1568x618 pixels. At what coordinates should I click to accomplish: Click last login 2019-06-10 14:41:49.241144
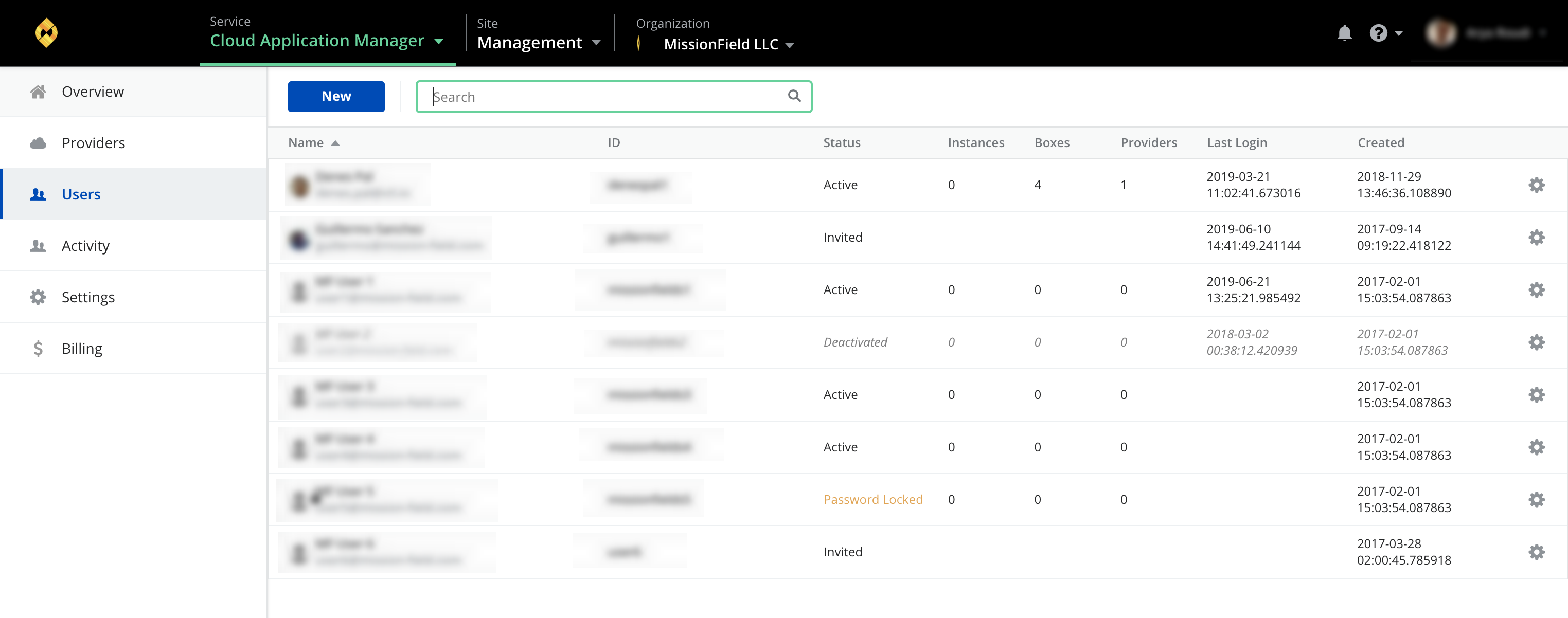[1253, 237]
